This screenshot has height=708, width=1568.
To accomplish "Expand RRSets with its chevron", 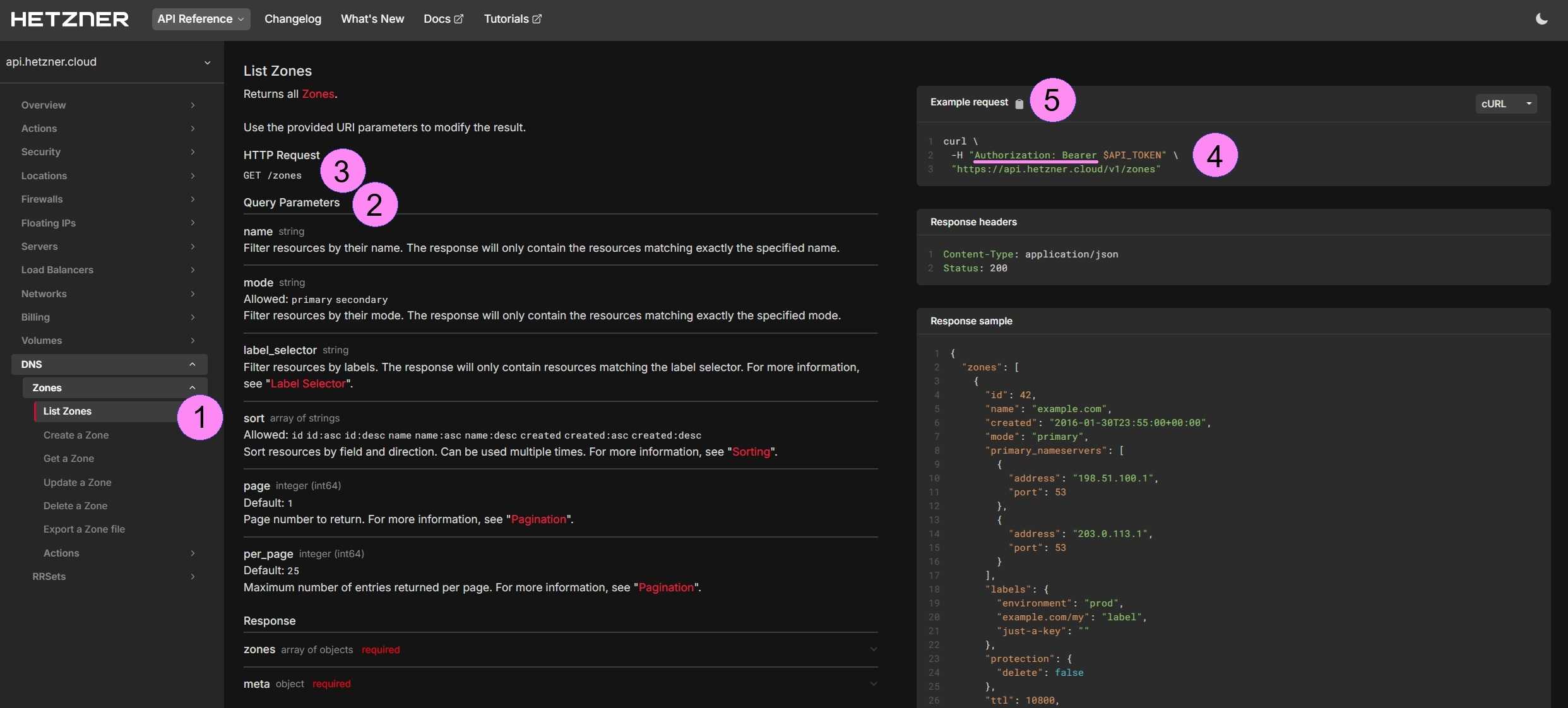I will (x=193, y=576).
